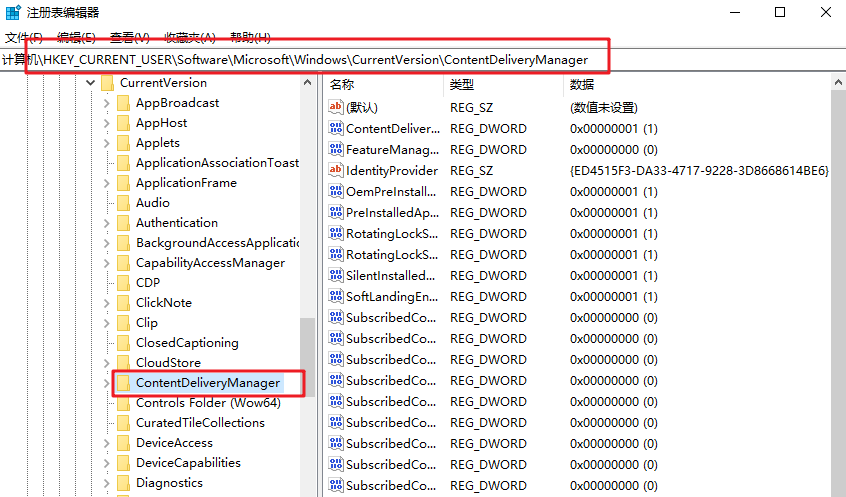This screenshot has height=497, width=846.
Task: Click REG_SZ type of IdentityProvider row
Action: (x=472, y=171)
